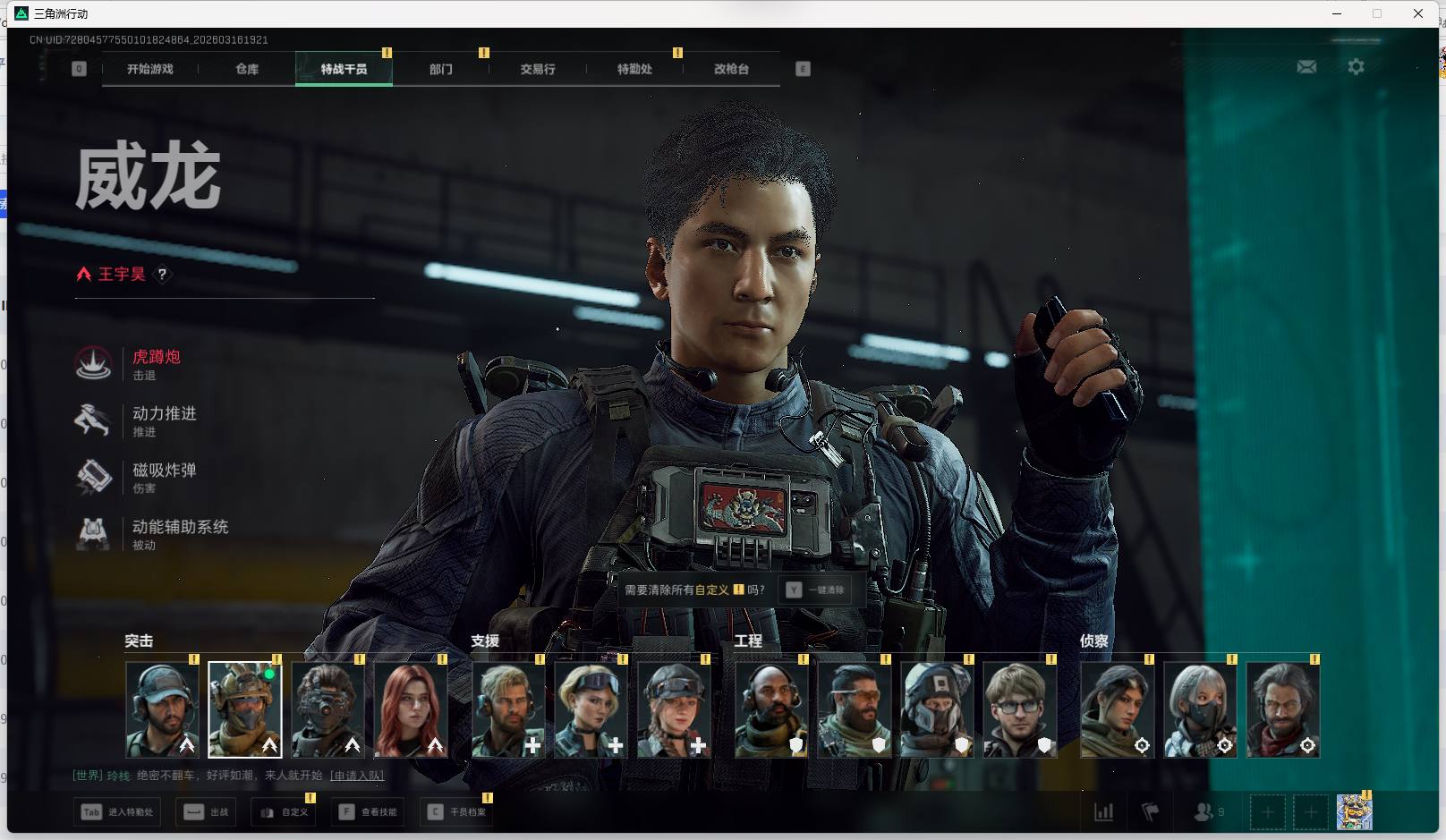Click the flag icon in bottom bar
The height and width of the screenshot is (840, 1446).
[x=1151, y=812]
